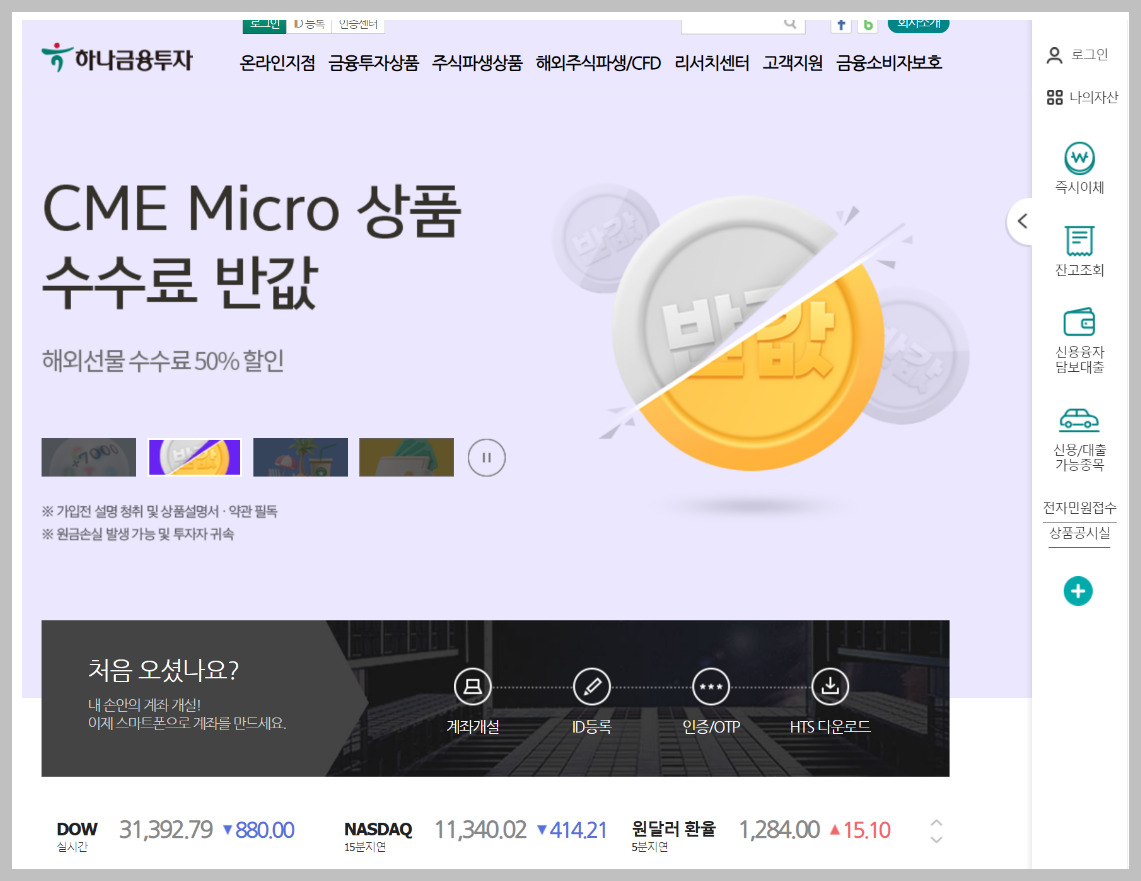Click the large 반값 coin image
Image resolution: width=1141 pixels, height=881 pixels.
pos(750,335)
